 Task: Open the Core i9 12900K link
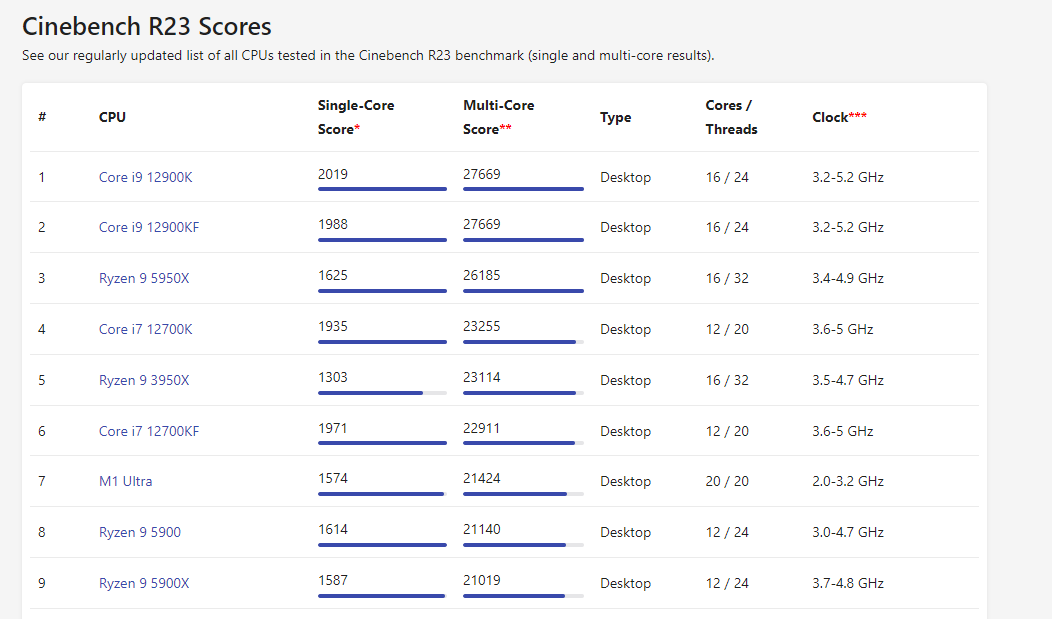click(145, 178)
